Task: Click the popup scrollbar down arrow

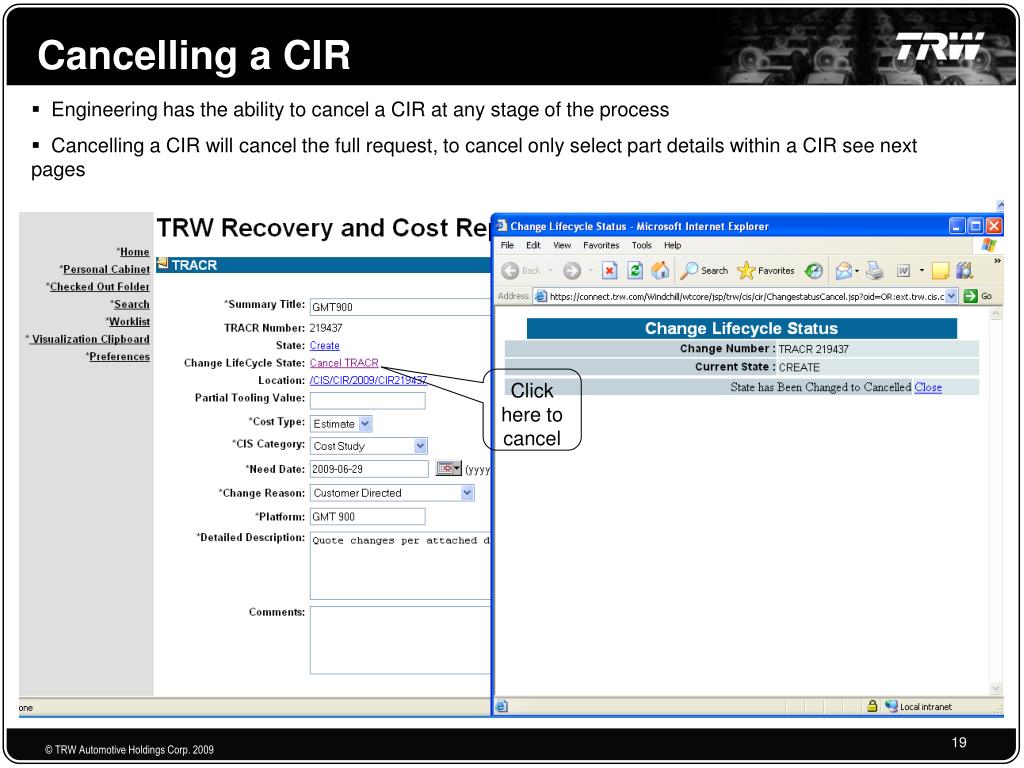Action: tap(995, 689)
